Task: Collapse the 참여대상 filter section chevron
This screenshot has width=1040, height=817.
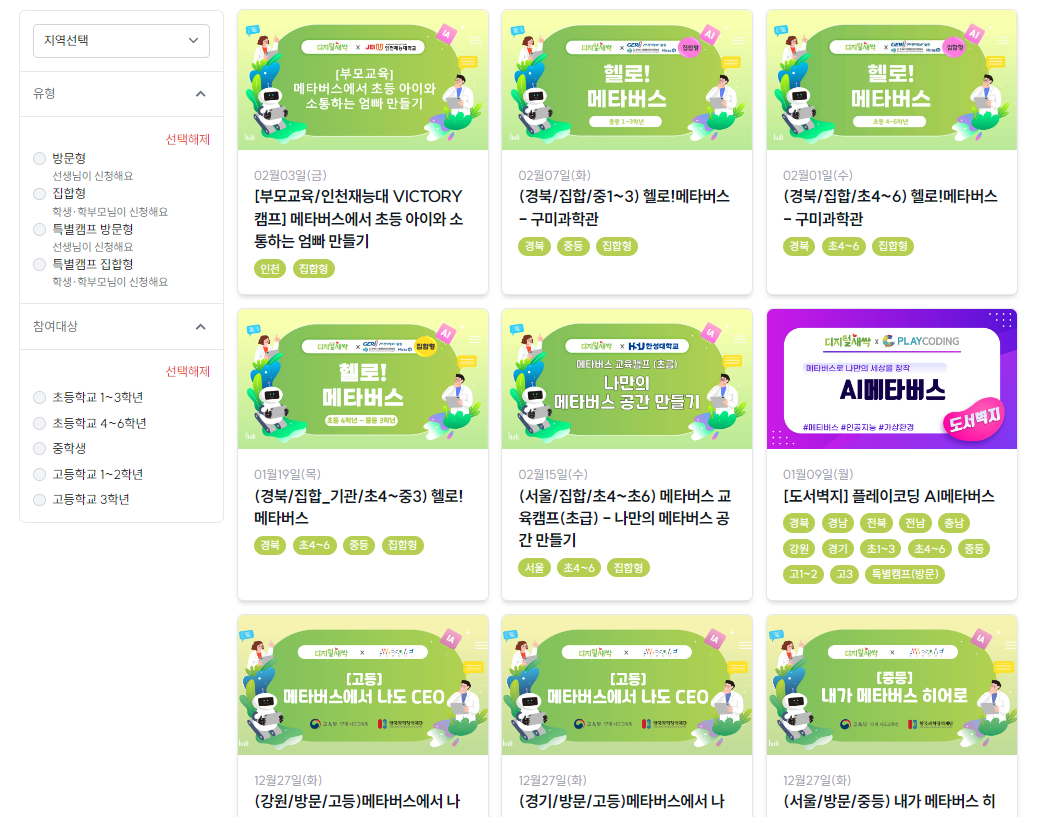Action: point(200,326)
